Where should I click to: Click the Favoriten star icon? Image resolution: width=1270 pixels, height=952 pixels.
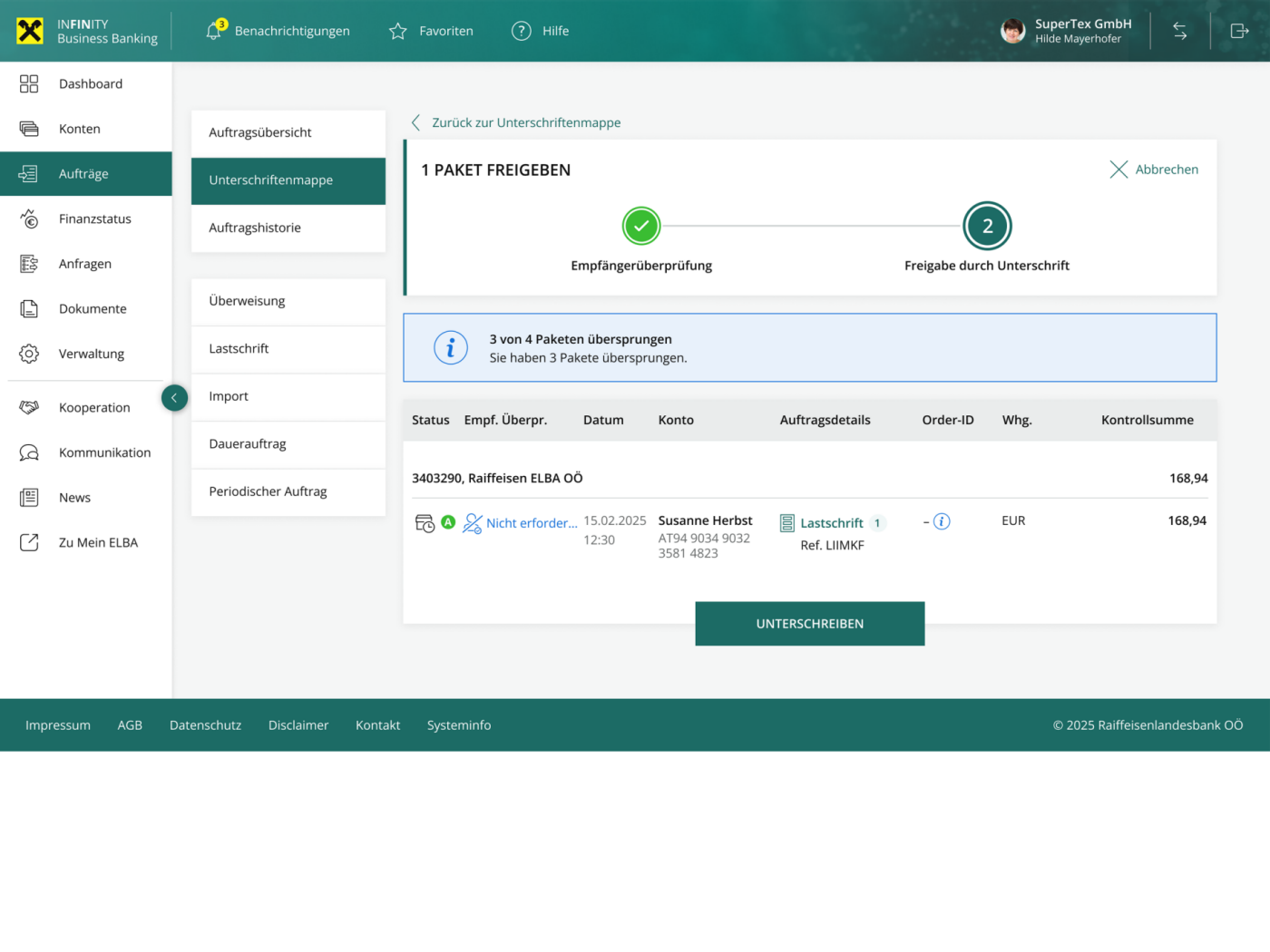(x=397, y=32)
